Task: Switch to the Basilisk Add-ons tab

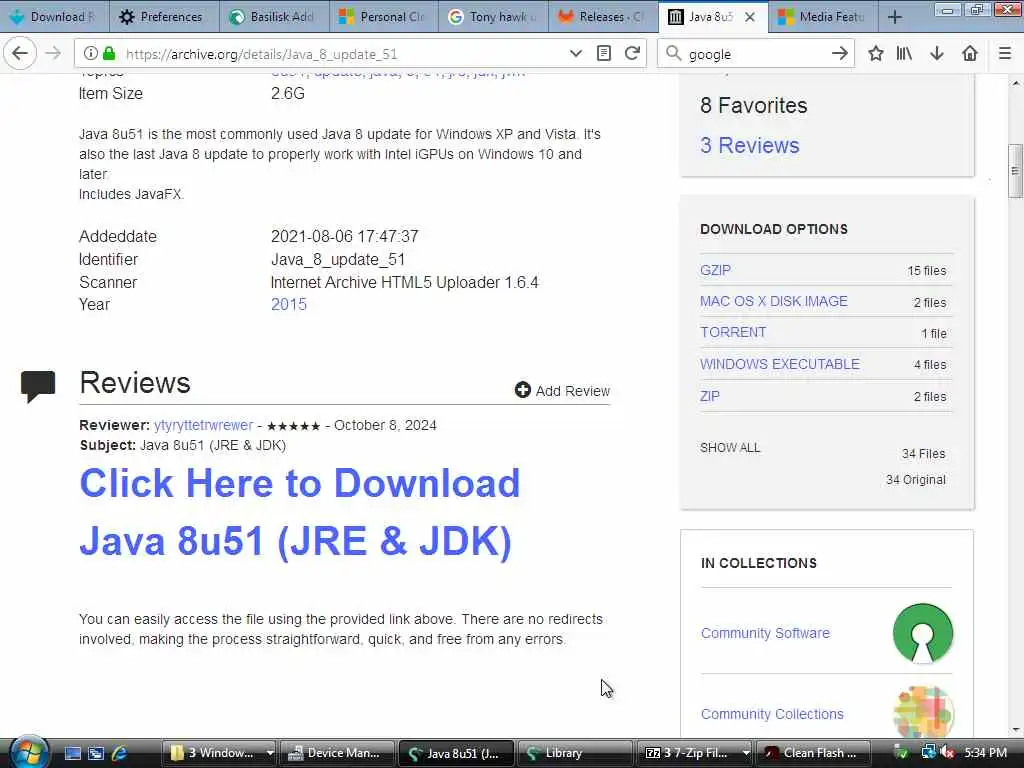Action: (x=273, y=17)
